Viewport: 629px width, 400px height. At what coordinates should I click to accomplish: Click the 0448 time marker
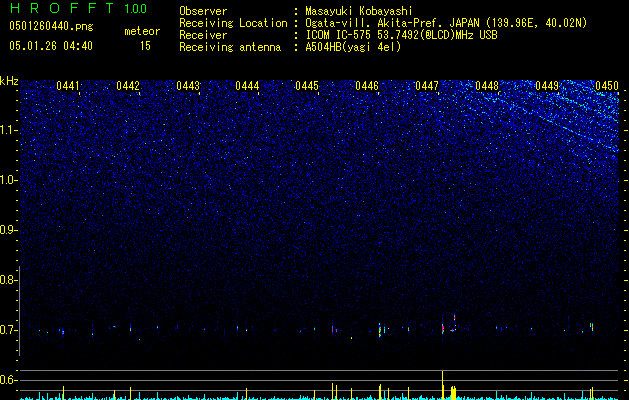click(x=487, y=85)
